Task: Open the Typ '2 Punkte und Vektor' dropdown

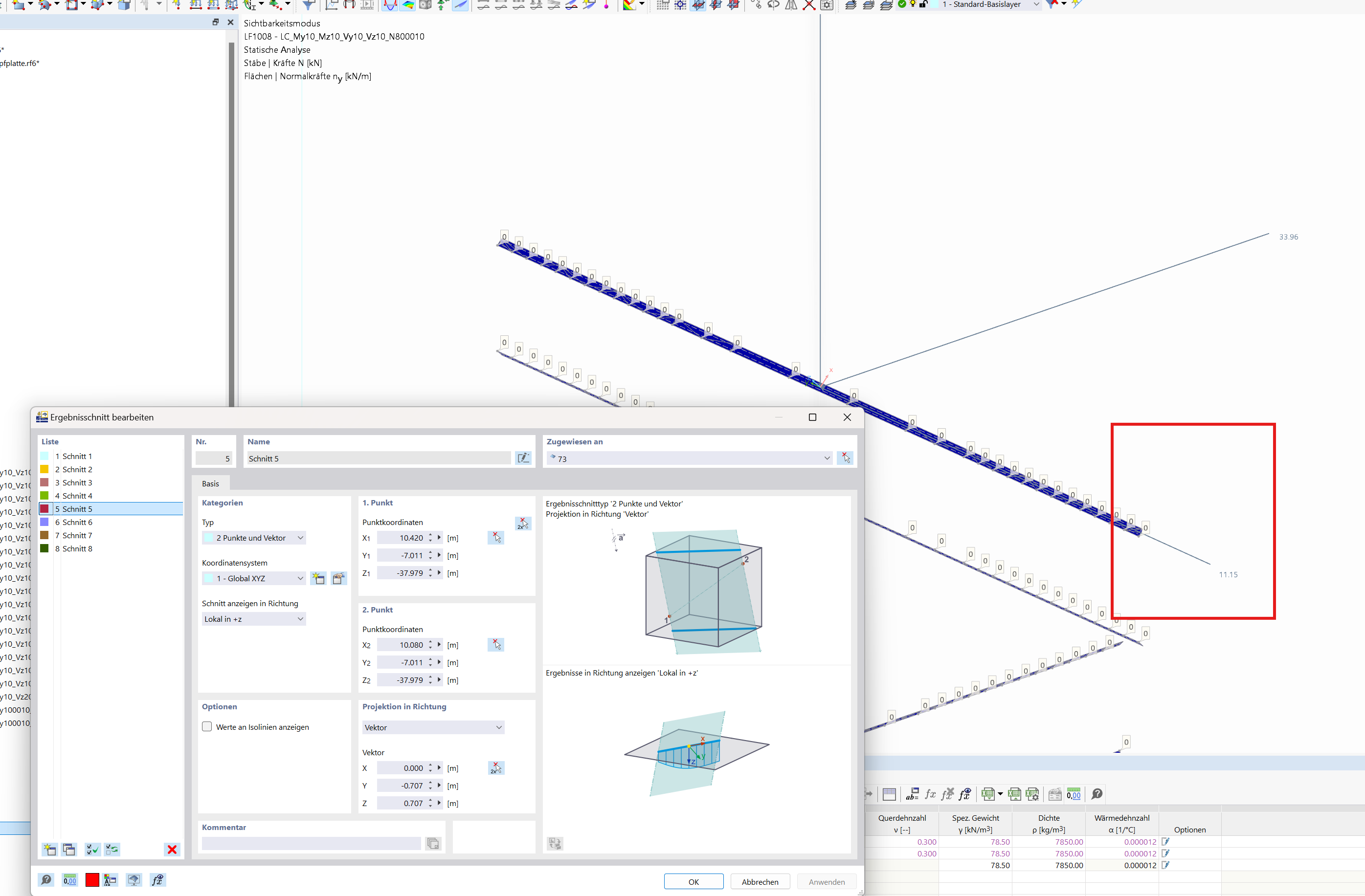Action: click(x=253, y=538)
